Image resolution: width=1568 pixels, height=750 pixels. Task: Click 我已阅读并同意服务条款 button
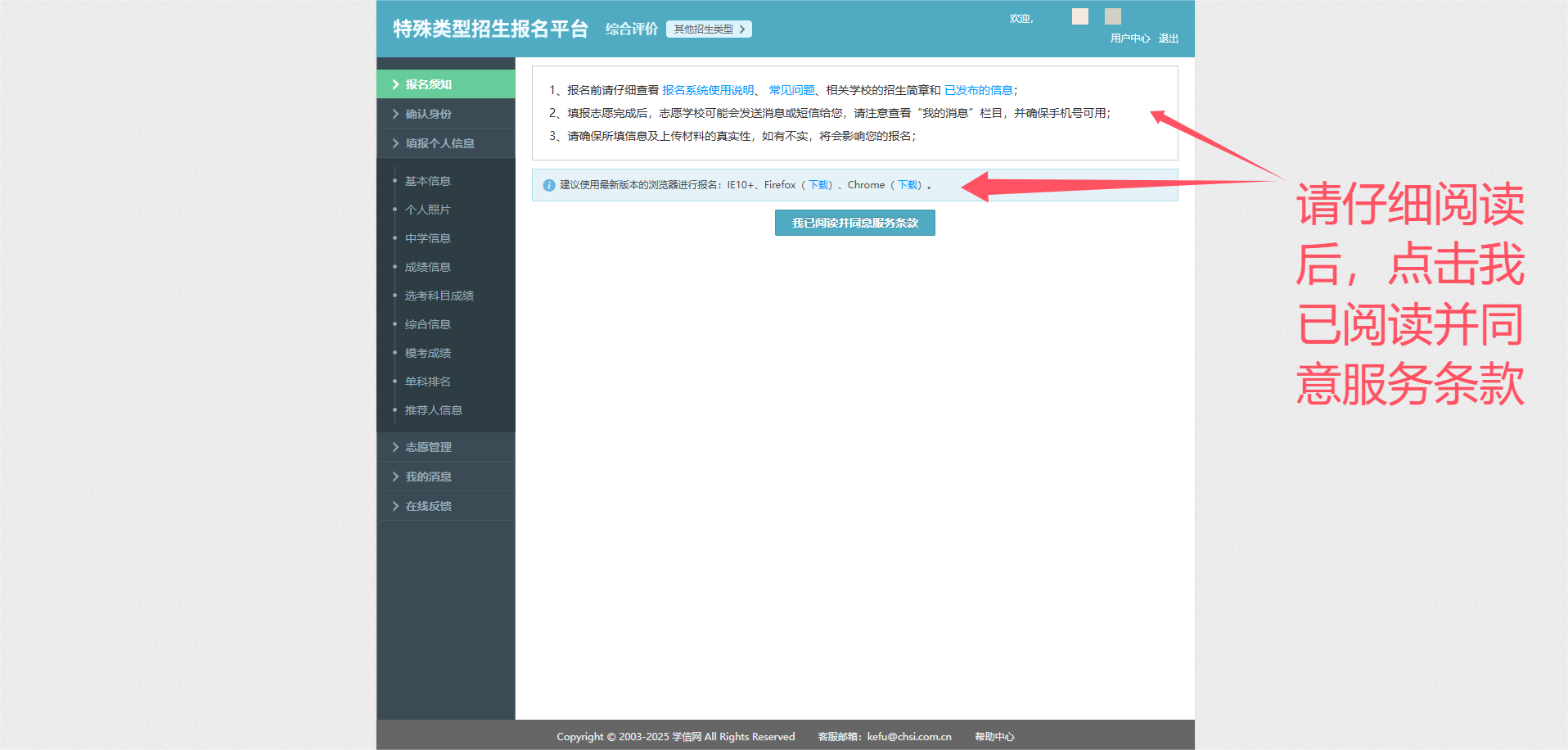click(x=854, y=223)
